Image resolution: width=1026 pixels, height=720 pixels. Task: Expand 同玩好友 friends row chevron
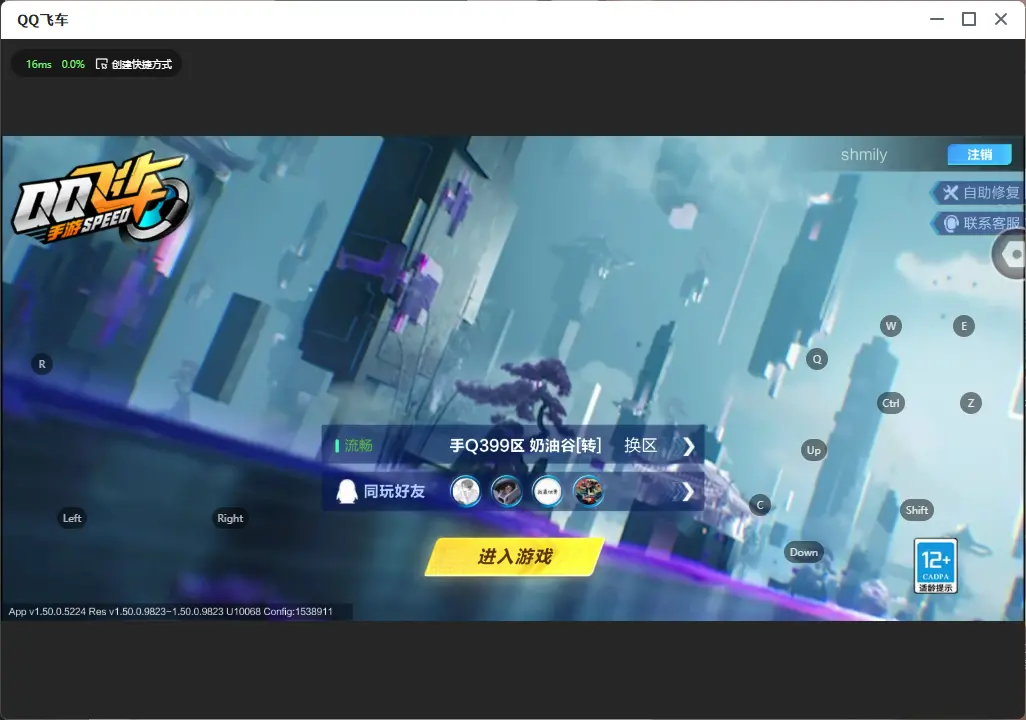[687, 492]
